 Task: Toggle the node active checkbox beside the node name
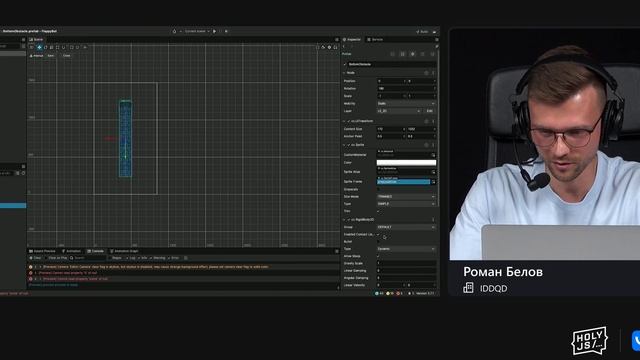coord(345,64)
